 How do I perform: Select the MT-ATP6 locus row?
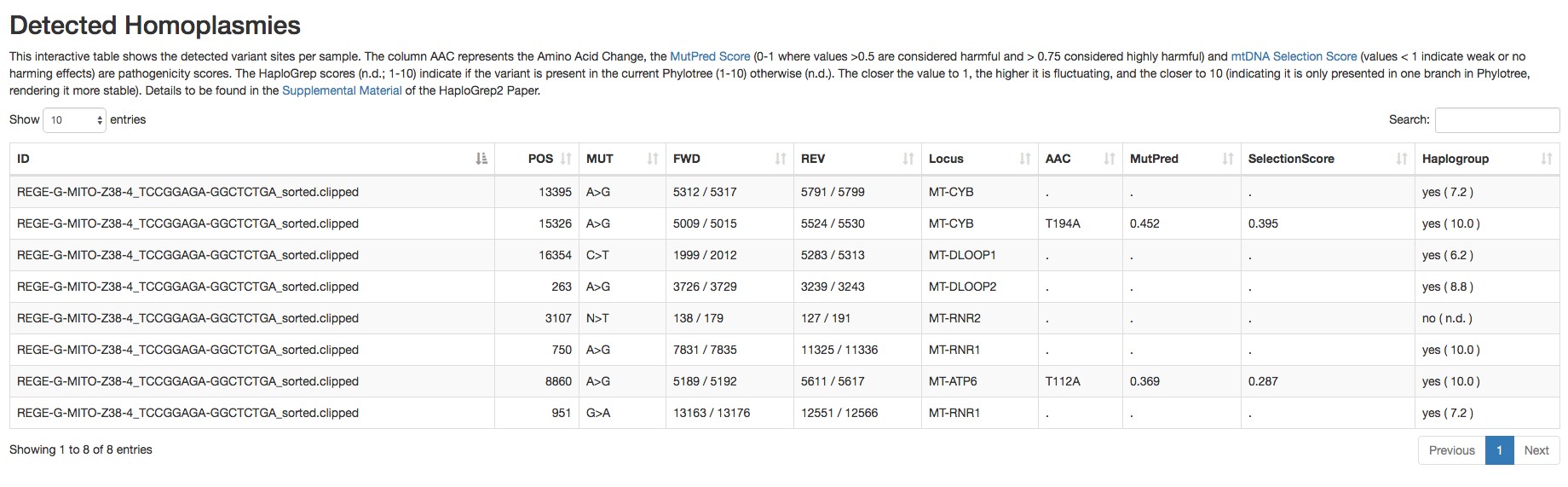784,381
